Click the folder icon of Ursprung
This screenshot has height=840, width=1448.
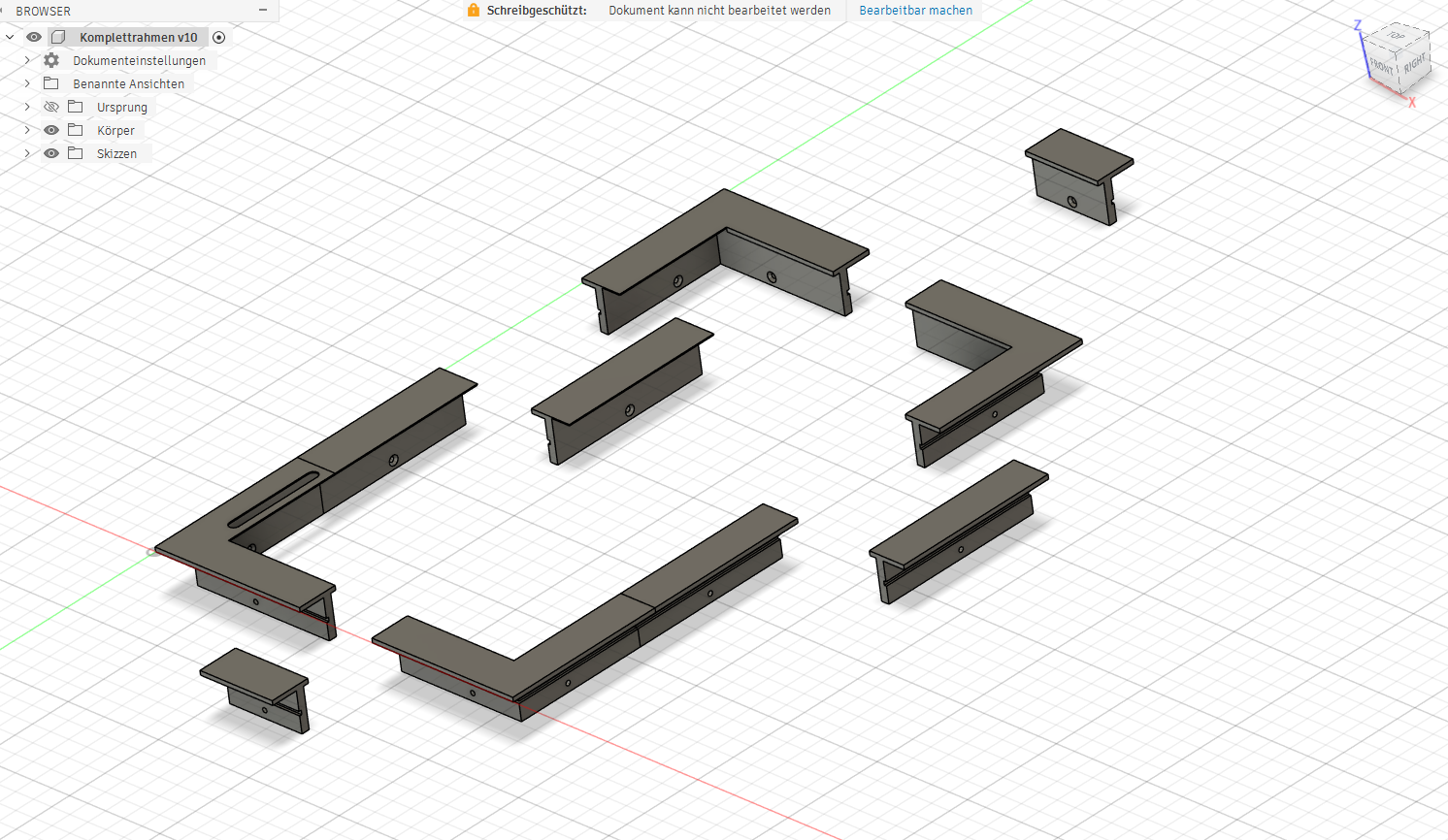pos(76,107)
